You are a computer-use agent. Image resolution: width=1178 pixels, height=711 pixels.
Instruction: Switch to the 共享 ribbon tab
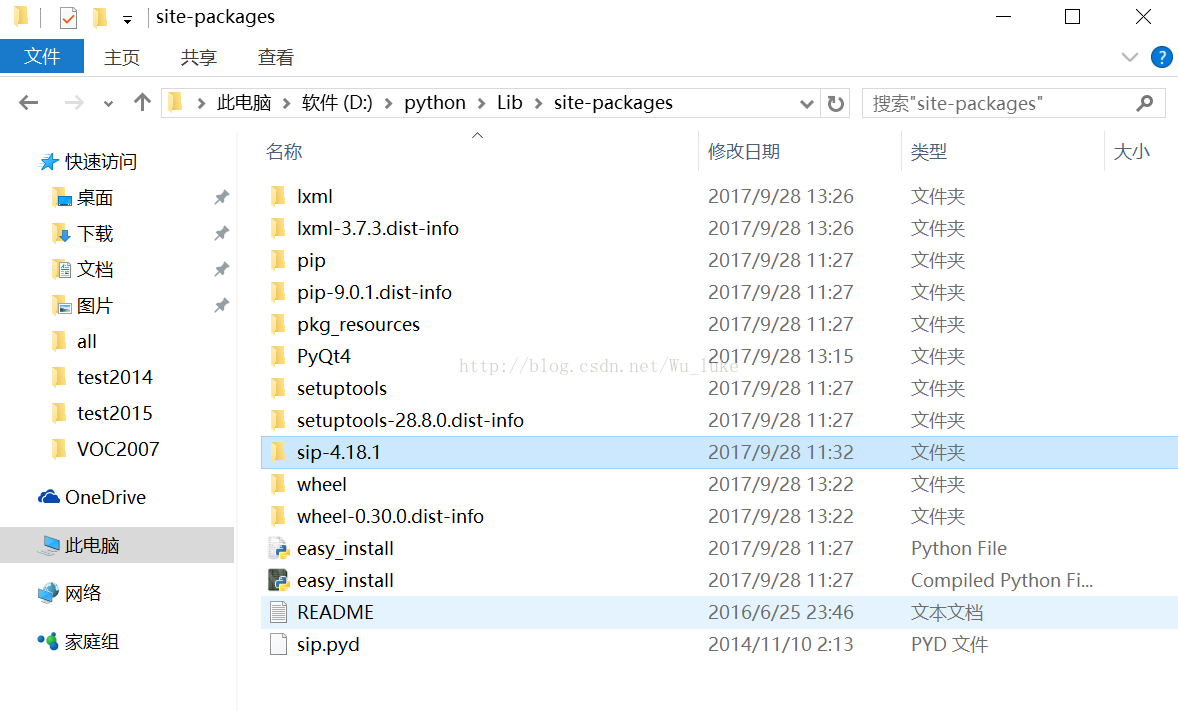tap(198, 57)
